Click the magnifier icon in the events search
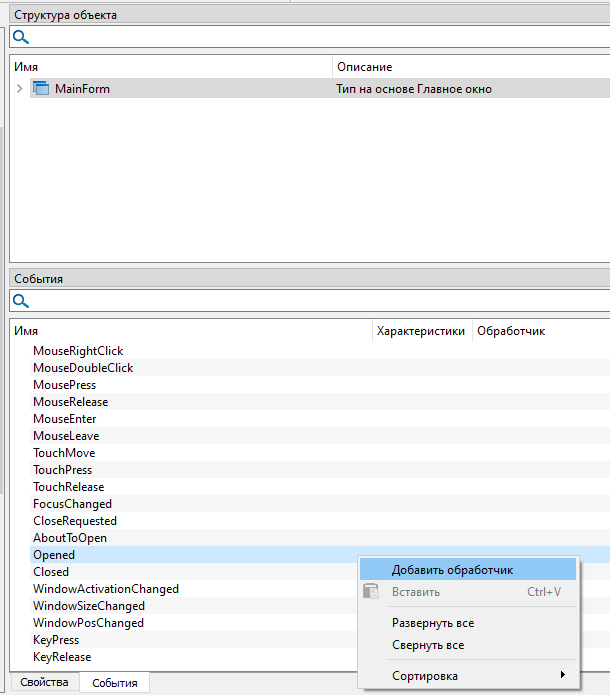 pyautogui.click(x=20, y=301)
